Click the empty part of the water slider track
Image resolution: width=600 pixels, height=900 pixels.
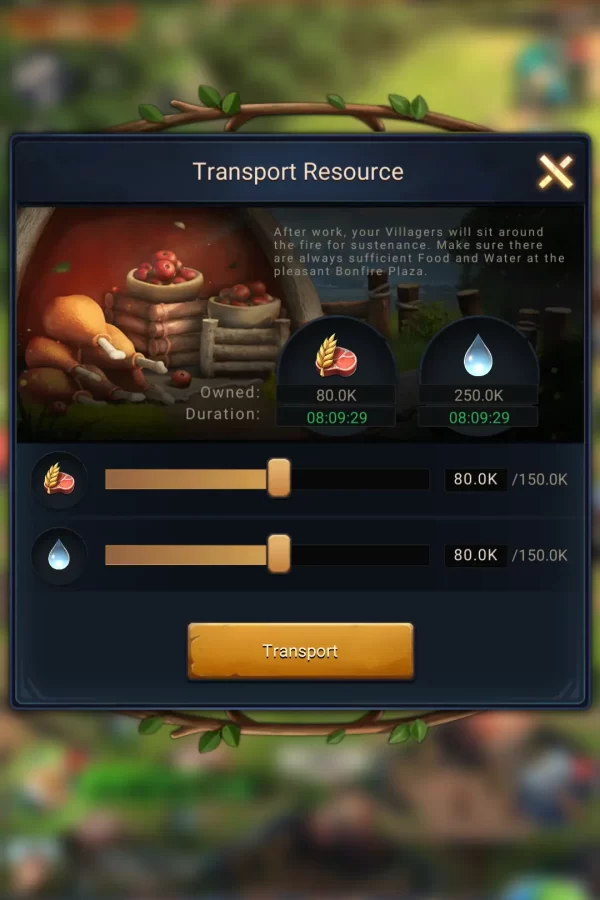click(360, 555)
